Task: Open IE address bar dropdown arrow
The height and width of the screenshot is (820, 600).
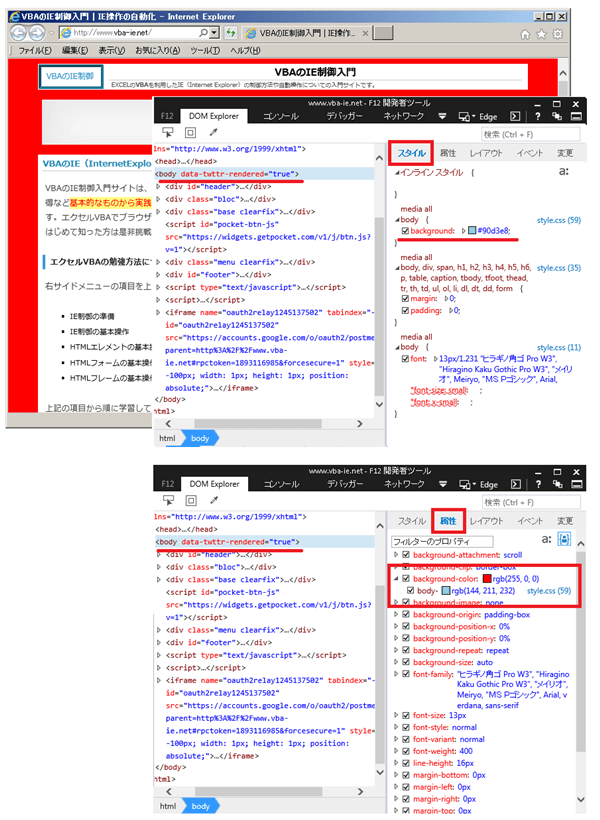Action: pyautogui.click(x=214, y=33)
